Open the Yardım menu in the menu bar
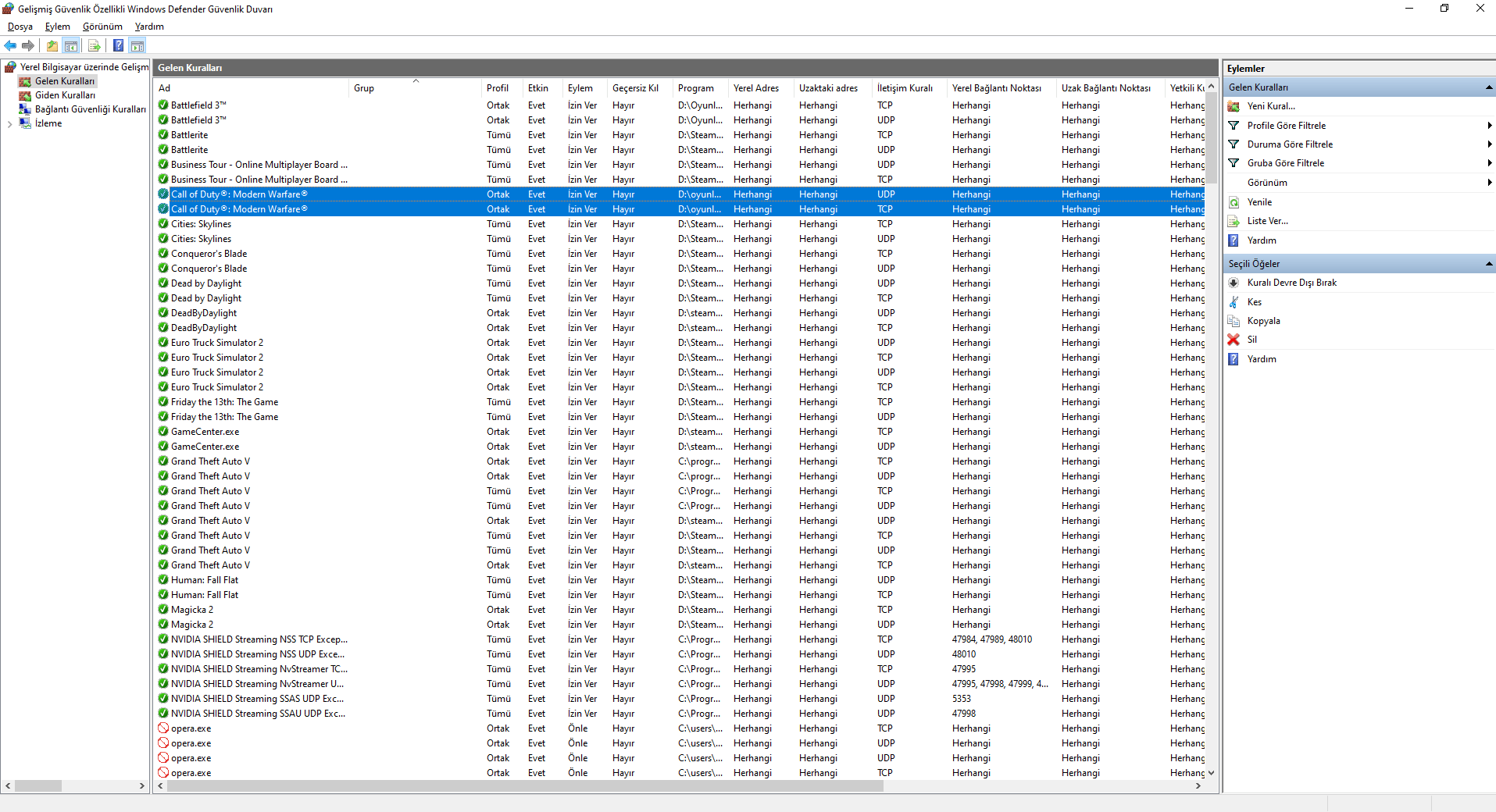Viewport: 1496px width, 812px height. [149, 27]
